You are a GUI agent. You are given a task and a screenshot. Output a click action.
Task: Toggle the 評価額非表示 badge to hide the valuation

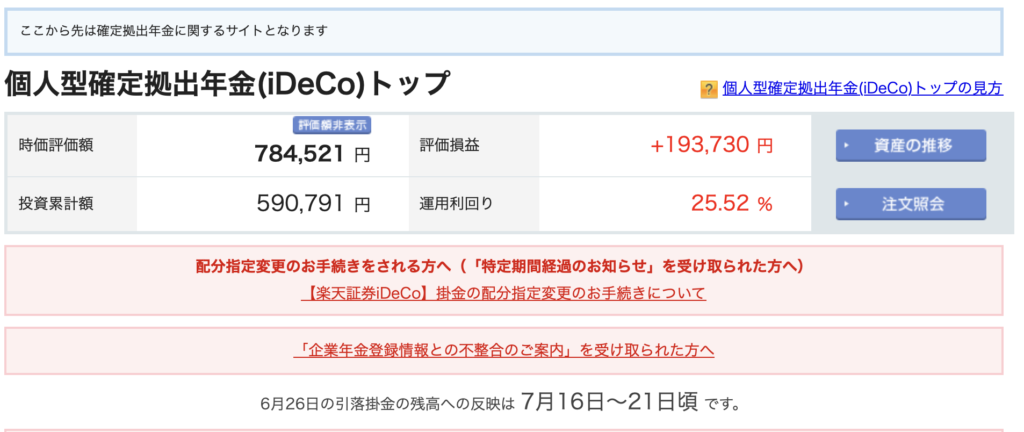(332, 125)
